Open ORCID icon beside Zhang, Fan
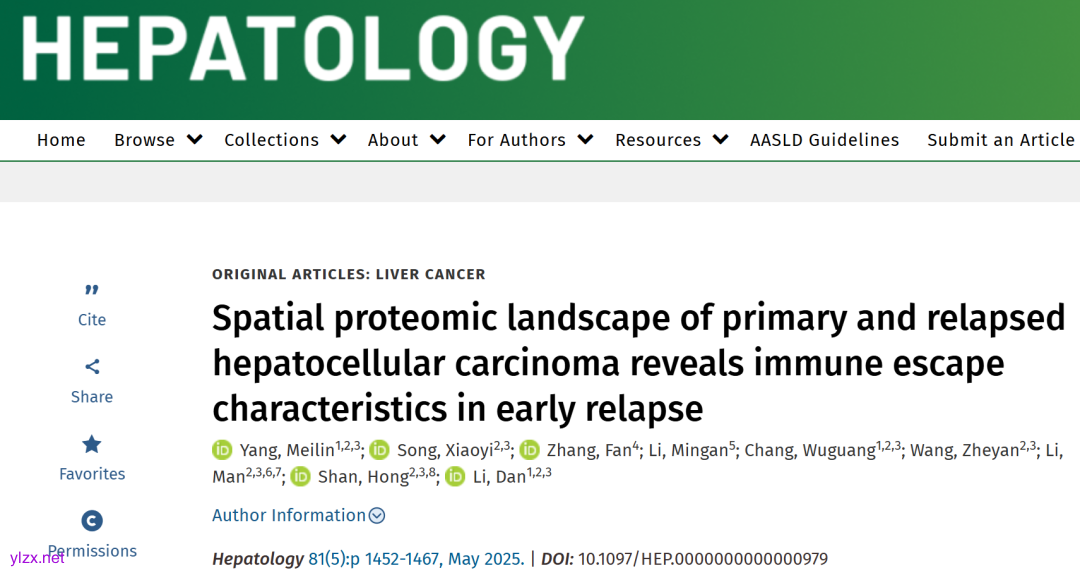Screen dimensions: 1080x573 point(529,450)
